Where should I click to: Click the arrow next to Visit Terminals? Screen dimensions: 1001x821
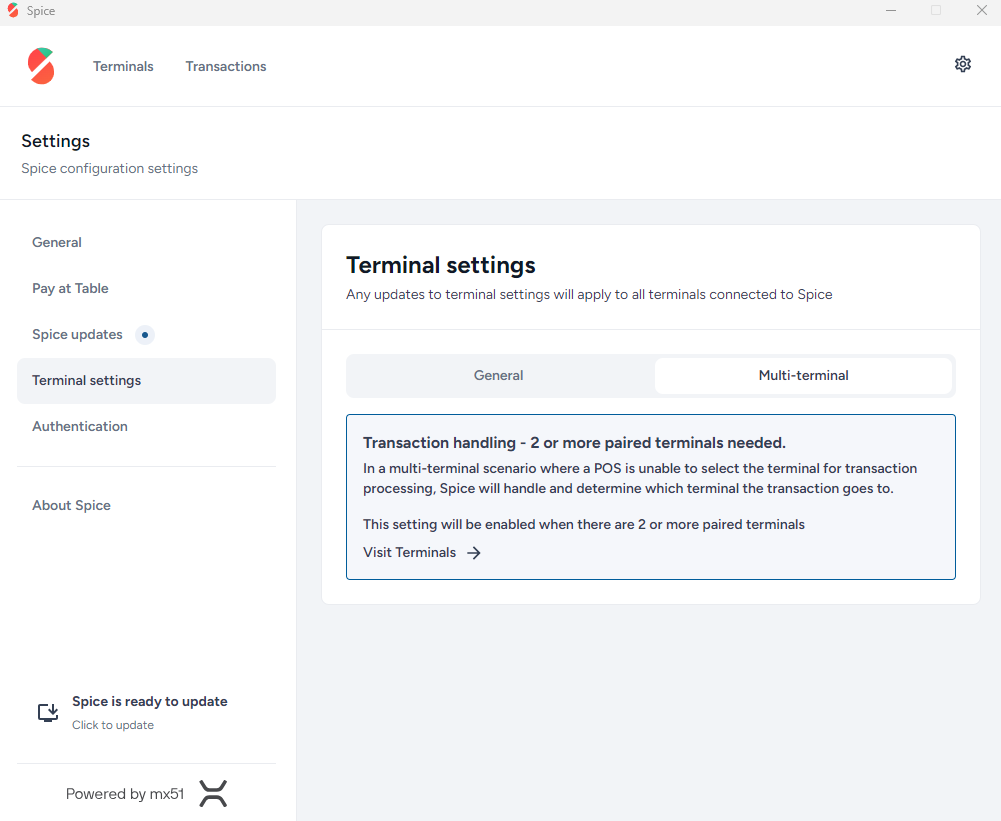[474, 553]
